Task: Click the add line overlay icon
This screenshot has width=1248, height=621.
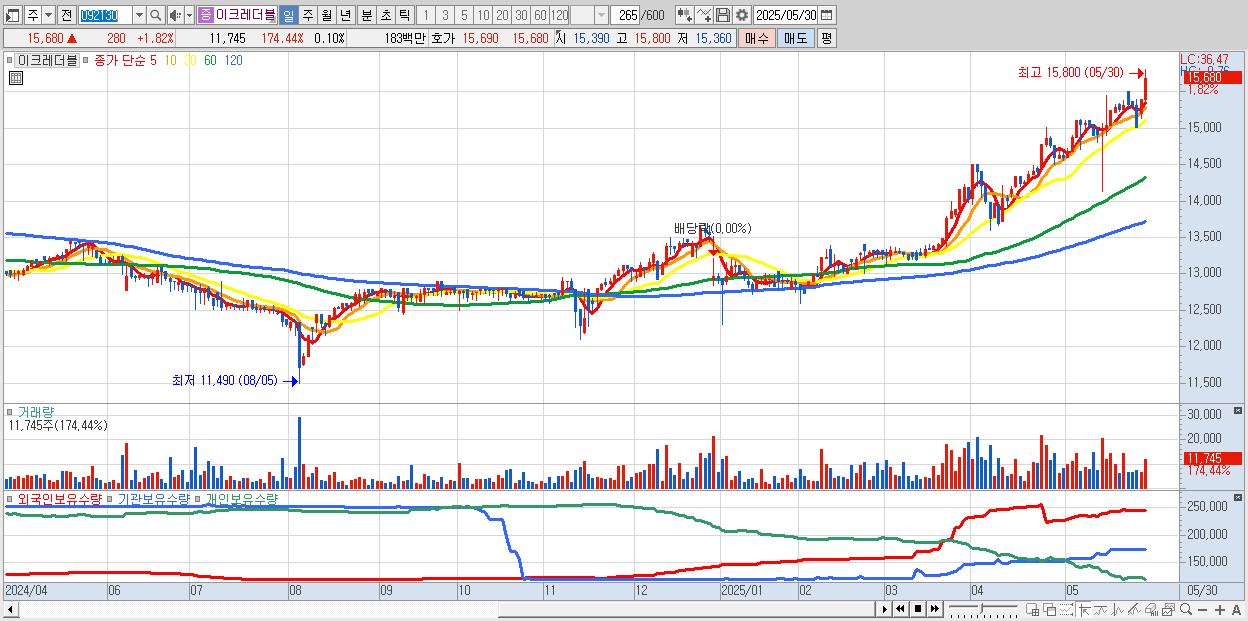Action: pyautogui.click(x=704, y=15)
